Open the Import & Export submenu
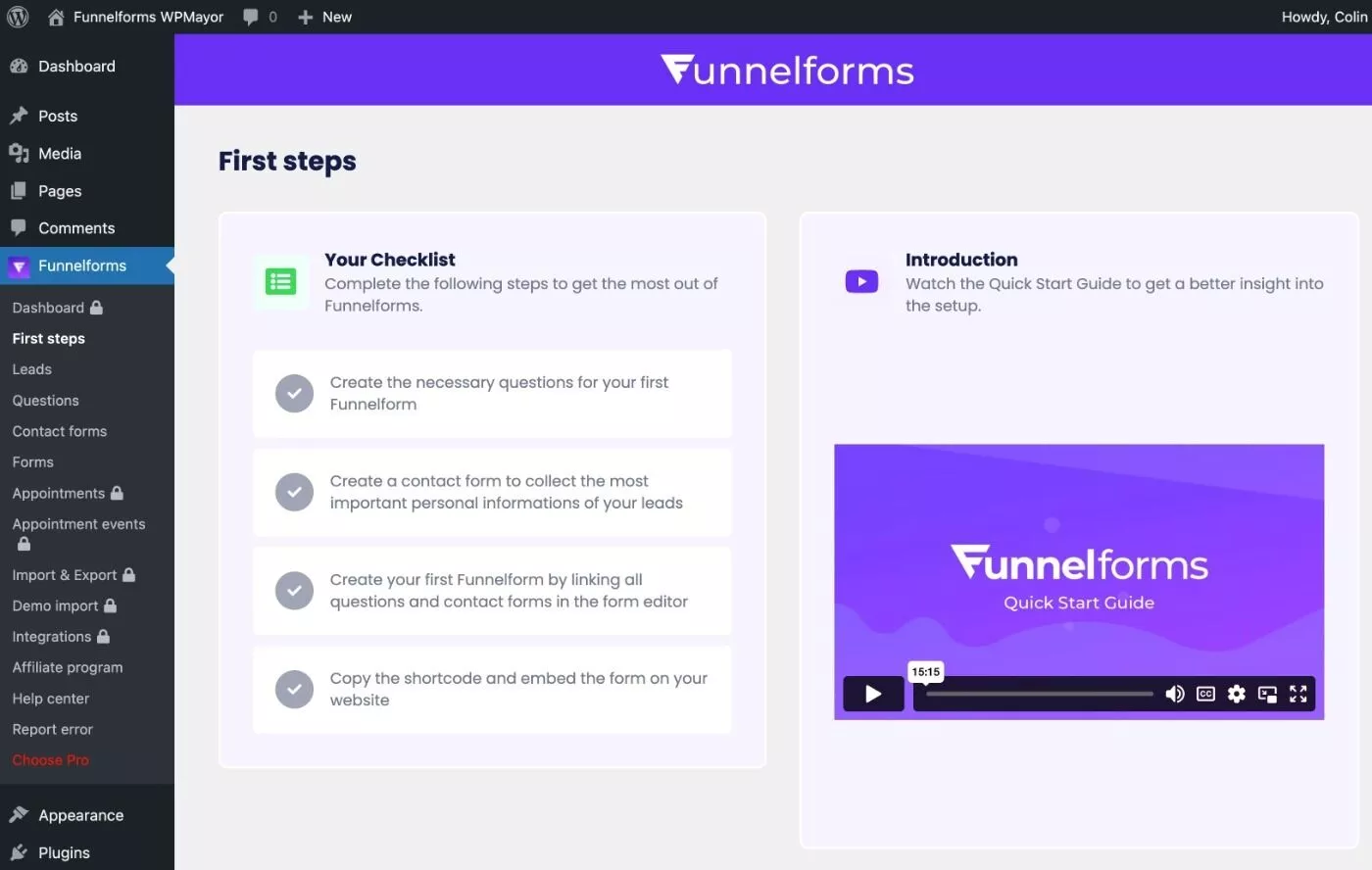Image resolution: width=1372 pixels, height=870 pixels. point(64,574)
